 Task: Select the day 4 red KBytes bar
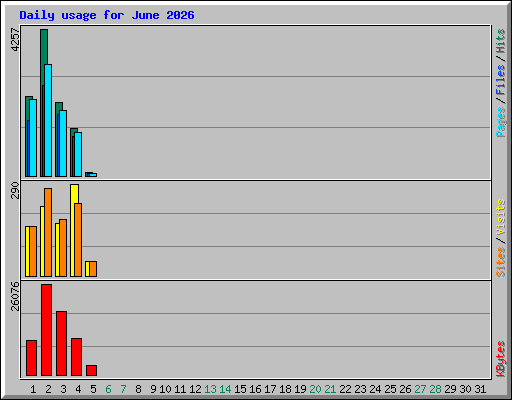77,357
